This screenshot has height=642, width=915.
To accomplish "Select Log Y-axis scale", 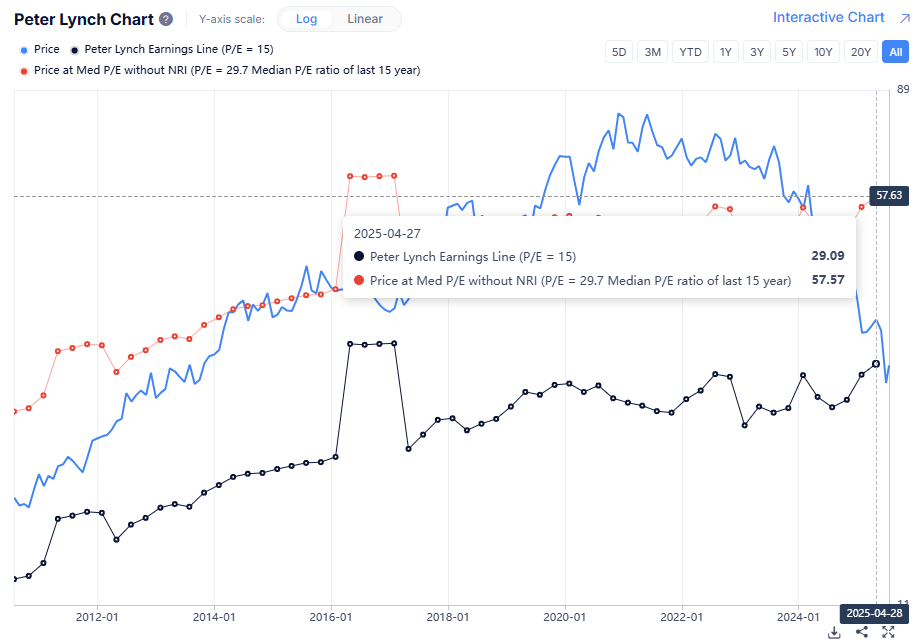I will click(x=307, y=19).
